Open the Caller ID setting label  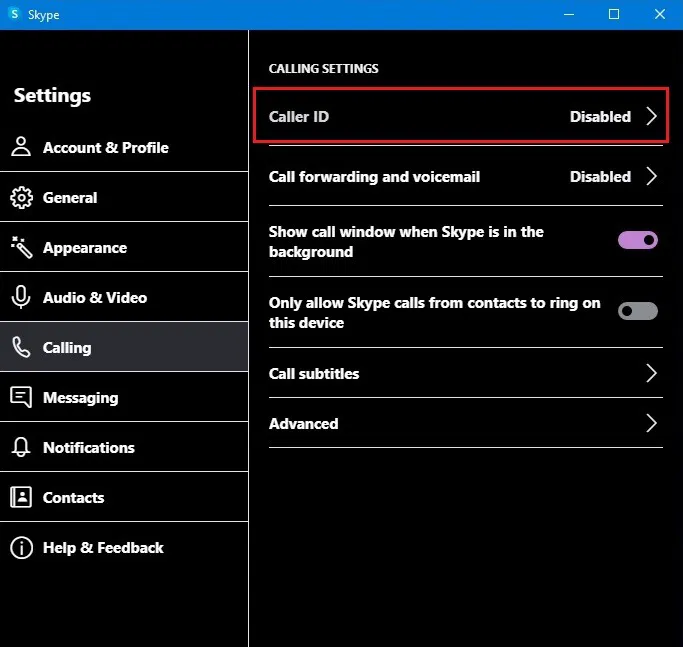tap(299, 117)
